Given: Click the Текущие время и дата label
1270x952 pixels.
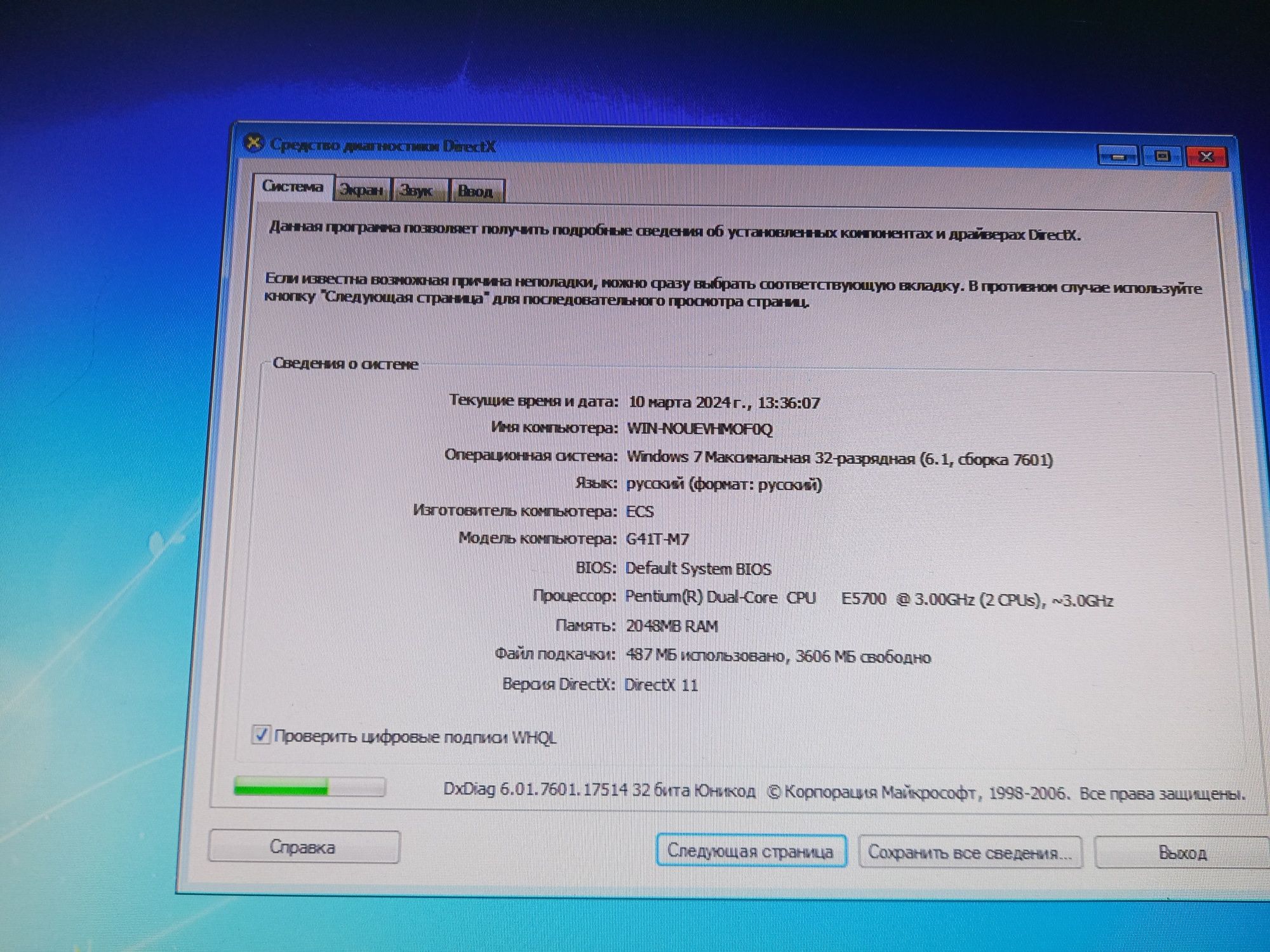Looking at the screenshot, I should click(x=533, y=400).
